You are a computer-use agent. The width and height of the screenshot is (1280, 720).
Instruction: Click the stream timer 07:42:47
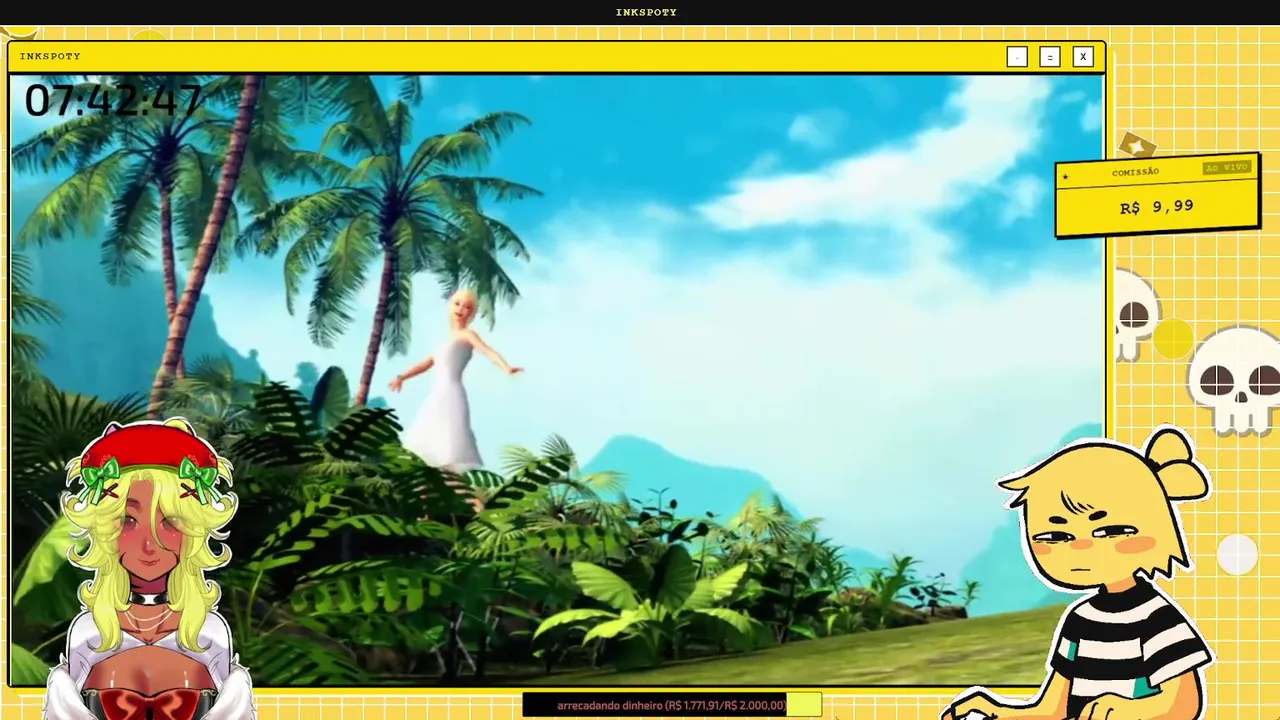click(x=113, y=101)
